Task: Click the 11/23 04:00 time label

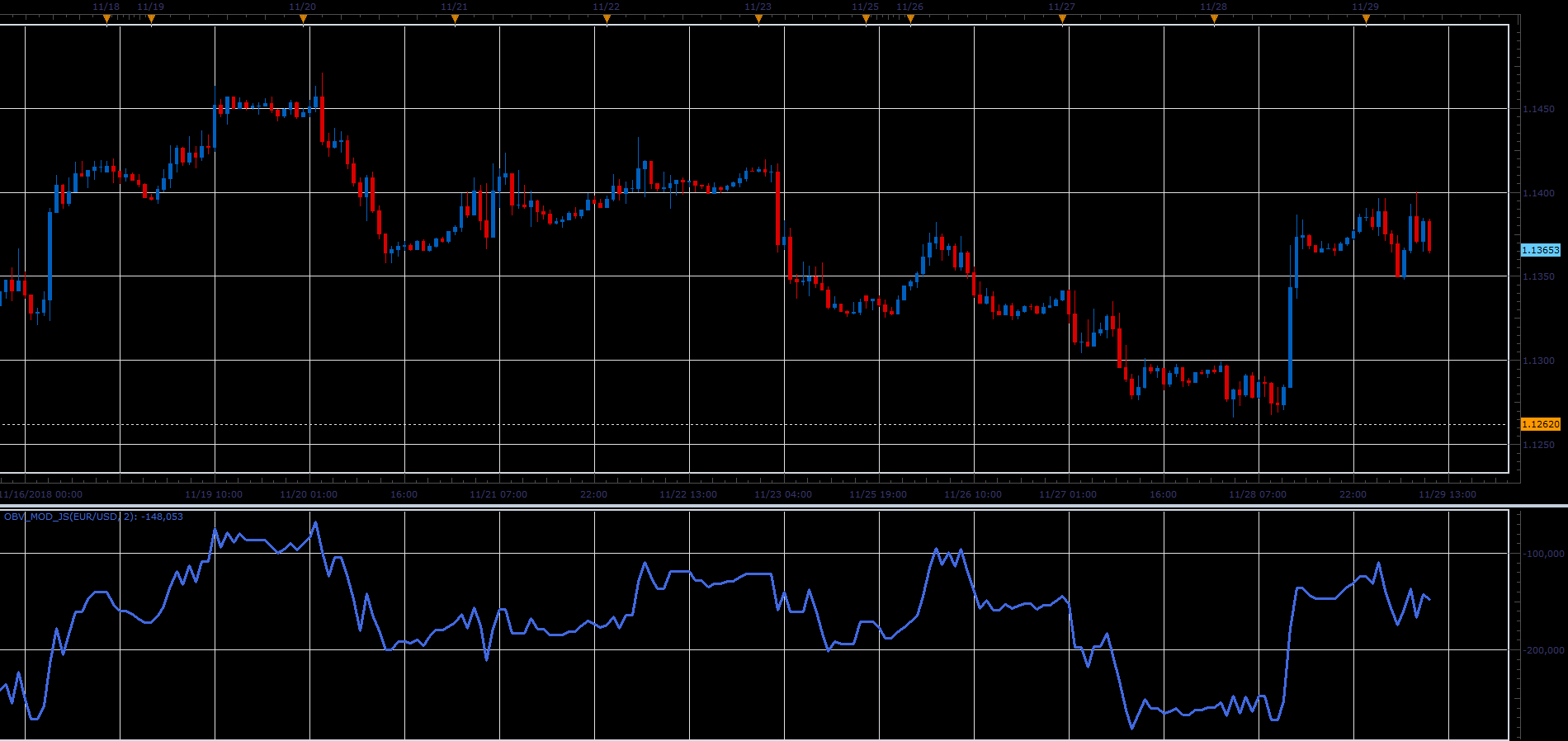Action: tap(783, 494)
